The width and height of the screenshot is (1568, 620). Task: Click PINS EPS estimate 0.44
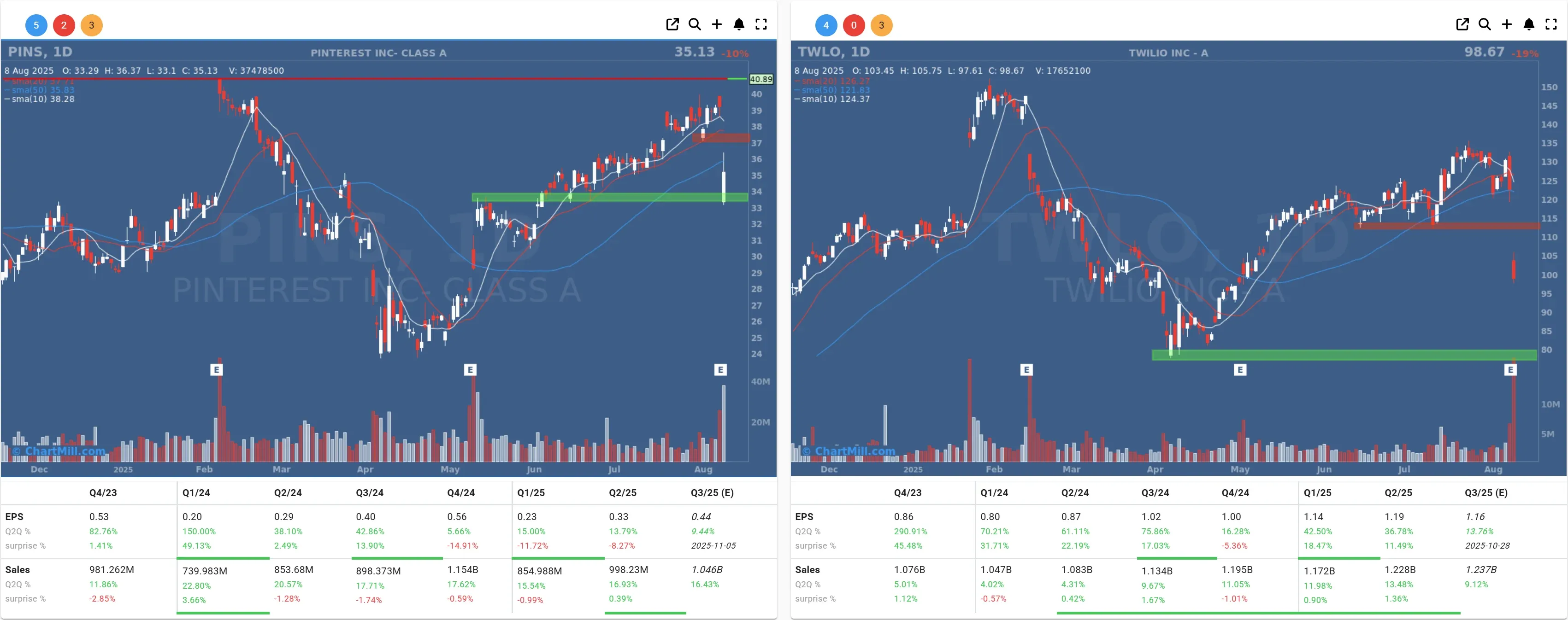[701, 516]
